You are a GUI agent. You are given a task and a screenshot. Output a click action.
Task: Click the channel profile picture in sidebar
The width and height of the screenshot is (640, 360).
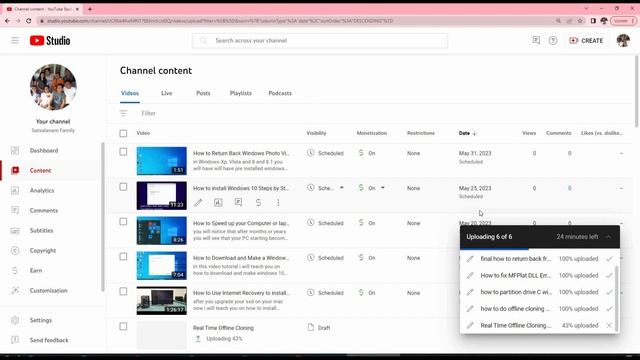(53, 87)
